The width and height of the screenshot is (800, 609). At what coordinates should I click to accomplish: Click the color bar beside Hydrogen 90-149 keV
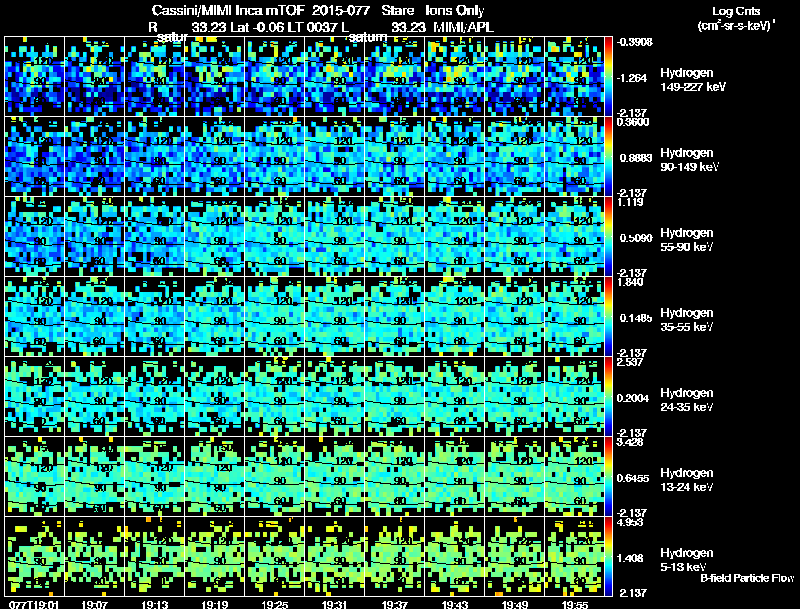(608, 156)
